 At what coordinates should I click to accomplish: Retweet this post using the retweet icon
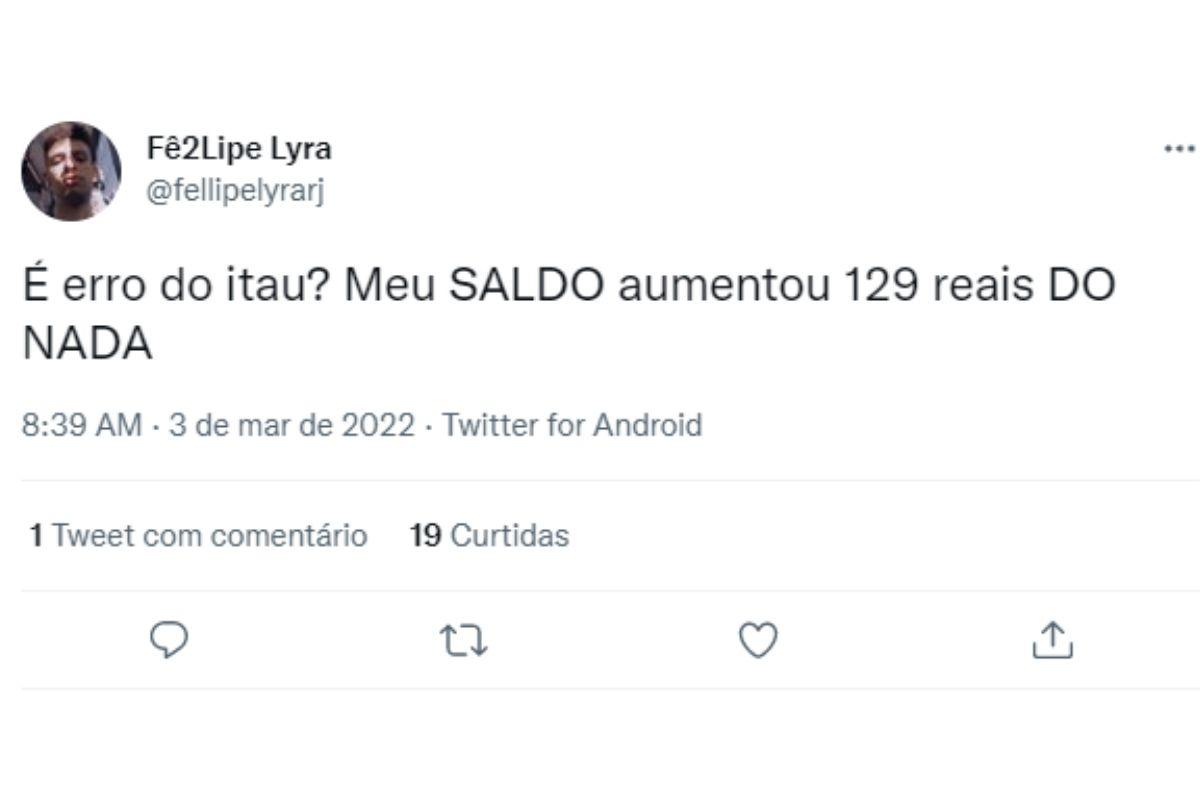[464, 640]
